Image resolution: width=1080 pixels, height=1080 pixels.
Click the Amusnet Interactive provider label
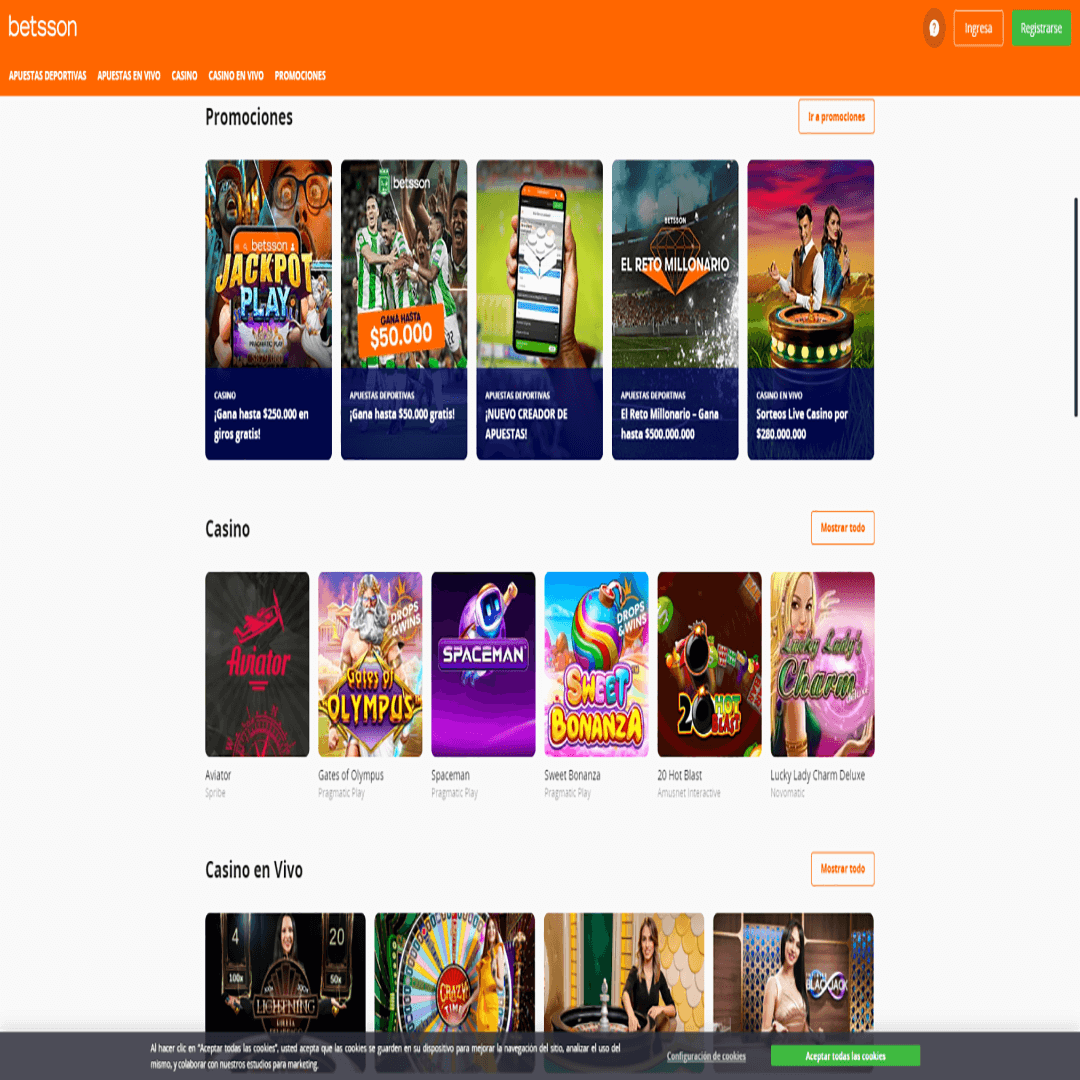pyautogui.click(x=689, y=793)
